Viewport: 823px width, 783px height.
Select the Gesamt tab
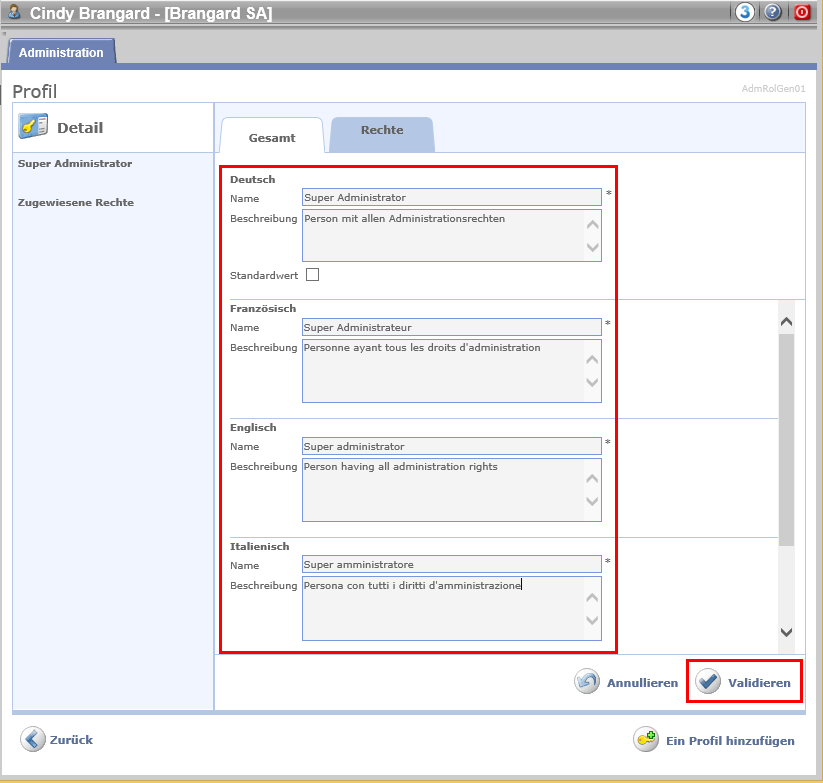pos(272,138)
